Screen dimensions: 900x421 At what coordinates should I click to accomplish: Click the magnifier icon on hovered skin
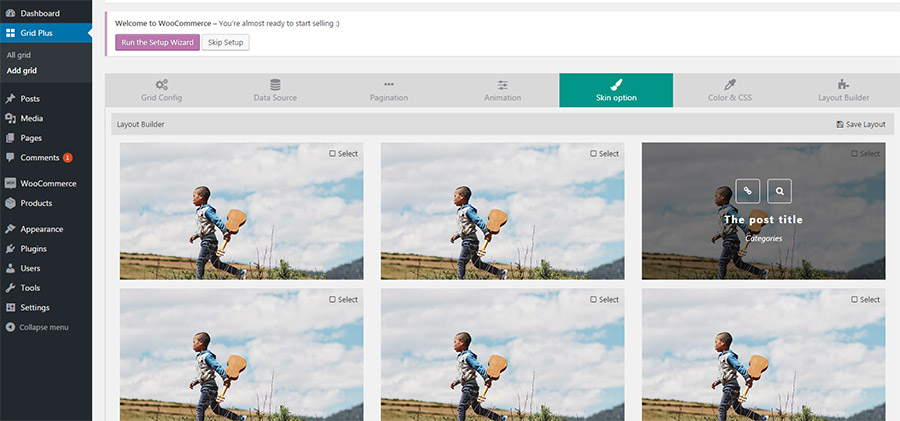779,191
